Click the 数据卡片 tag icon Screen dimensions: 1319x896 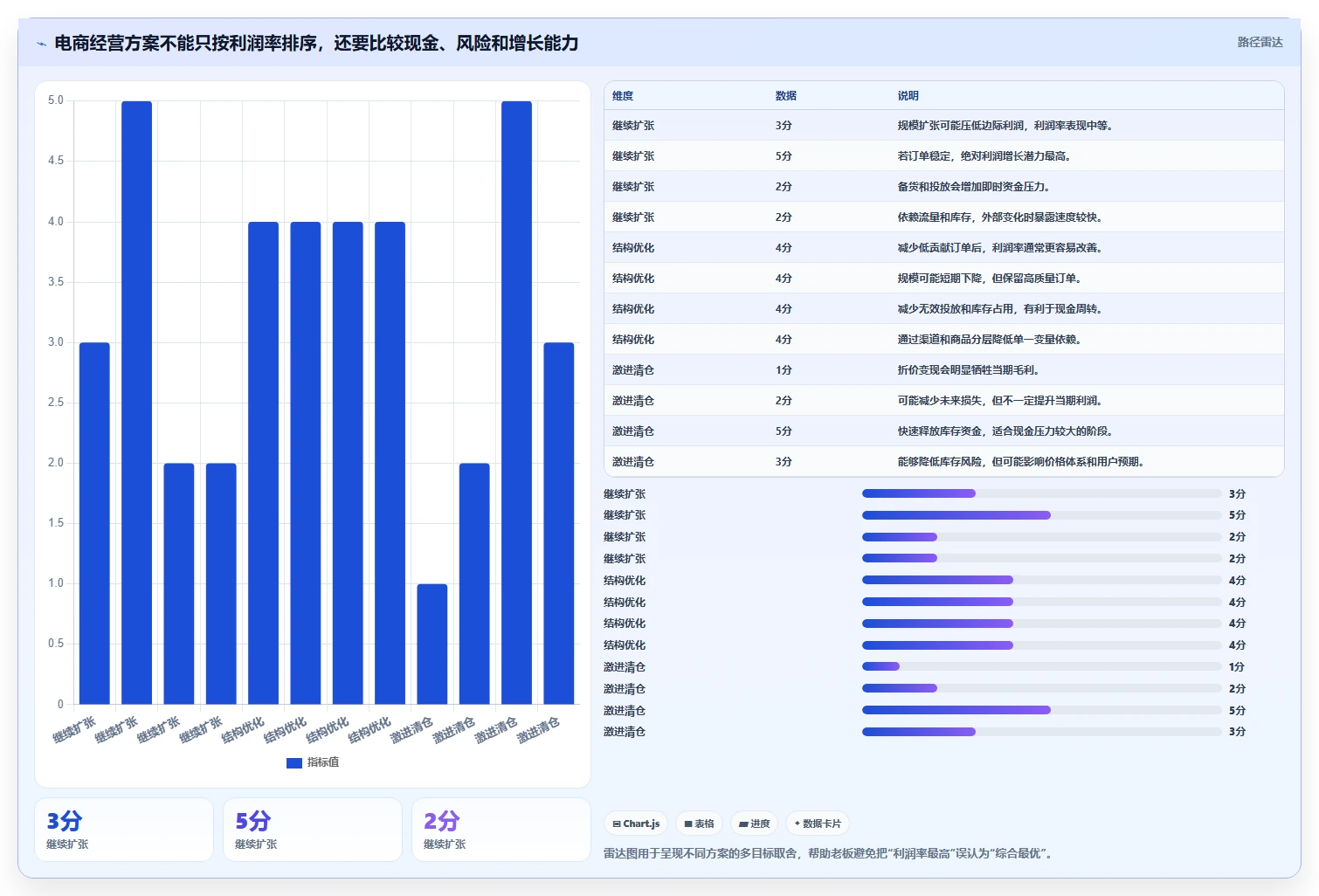pyautogui.click(x=798, y=824)
